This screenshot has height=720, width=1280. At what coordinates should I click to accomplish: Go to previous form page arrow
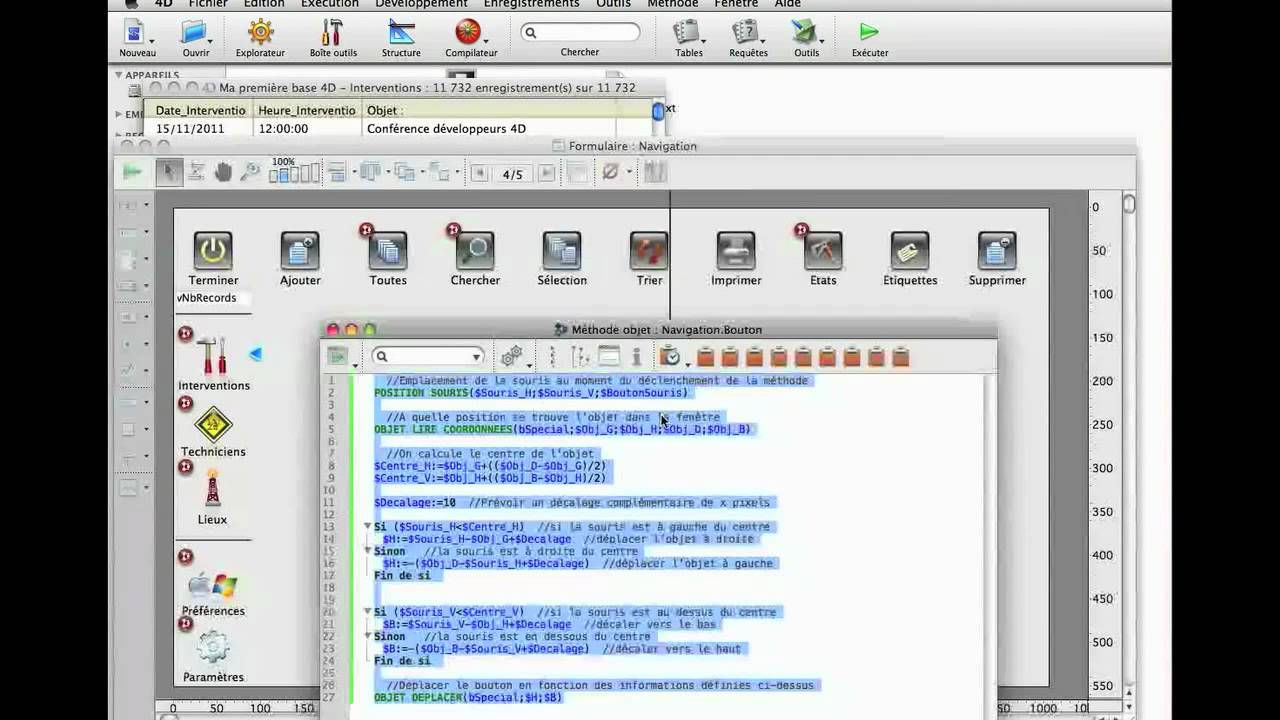pos(480,173)
